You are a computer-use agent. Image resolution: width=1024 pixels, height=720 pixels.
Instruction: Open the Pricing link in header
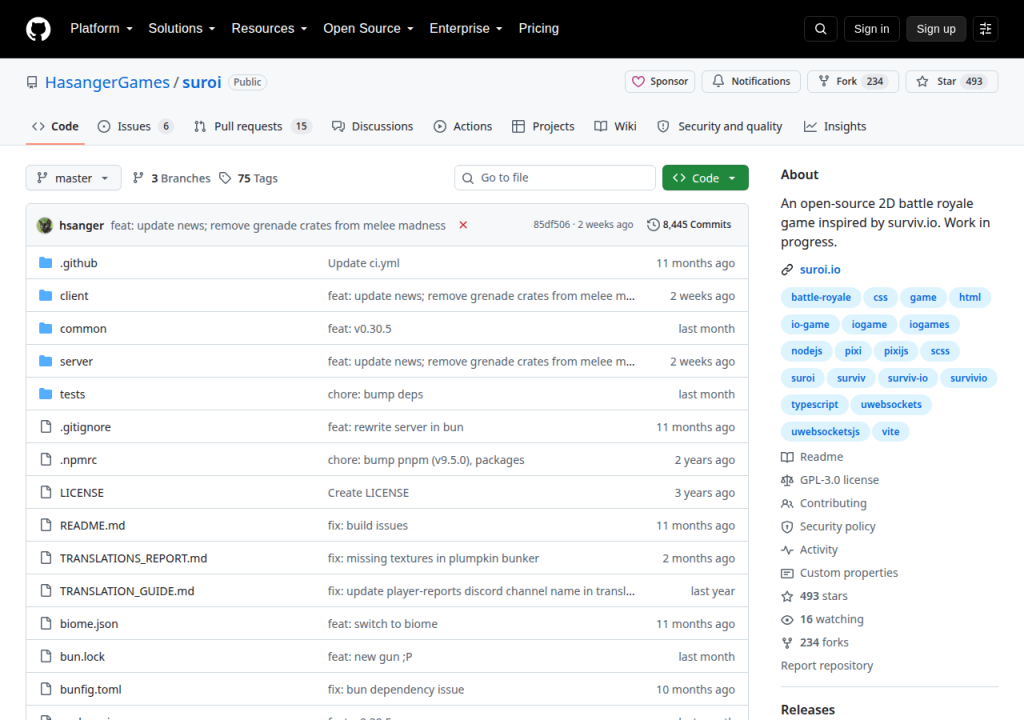pyautogui.click(x=539, y=29)
